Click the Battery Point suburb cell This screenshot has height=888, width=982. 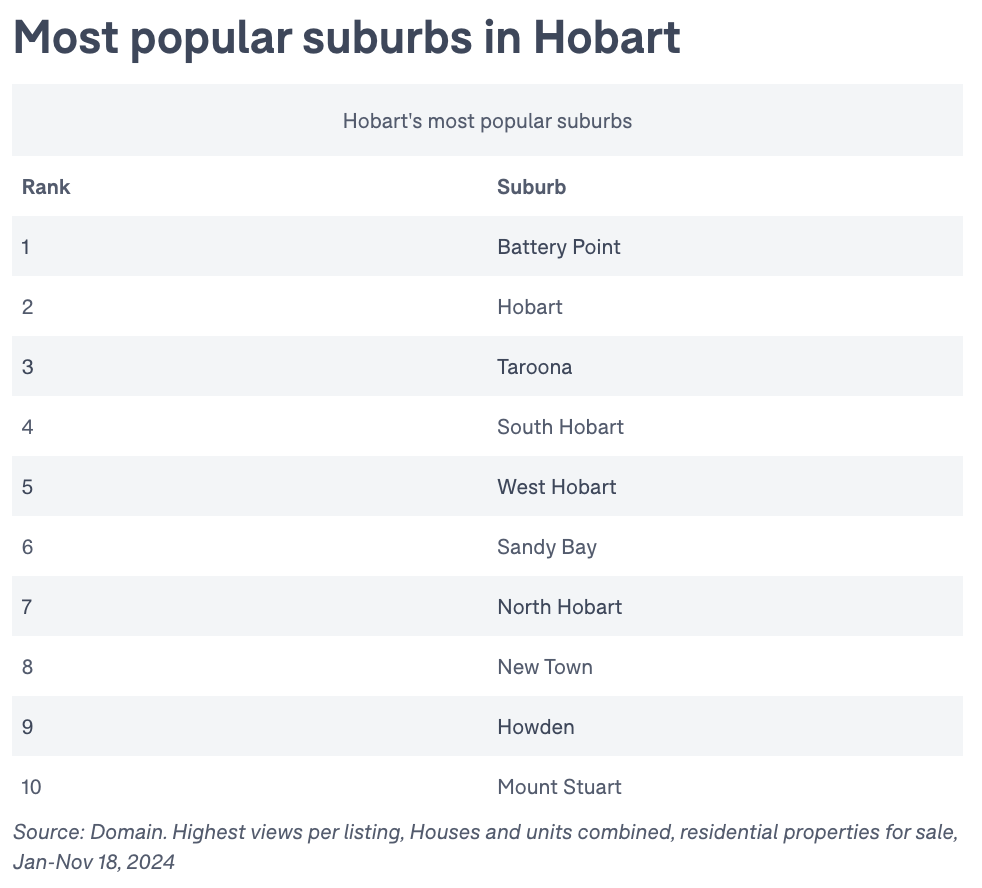(x=558, y=247)
